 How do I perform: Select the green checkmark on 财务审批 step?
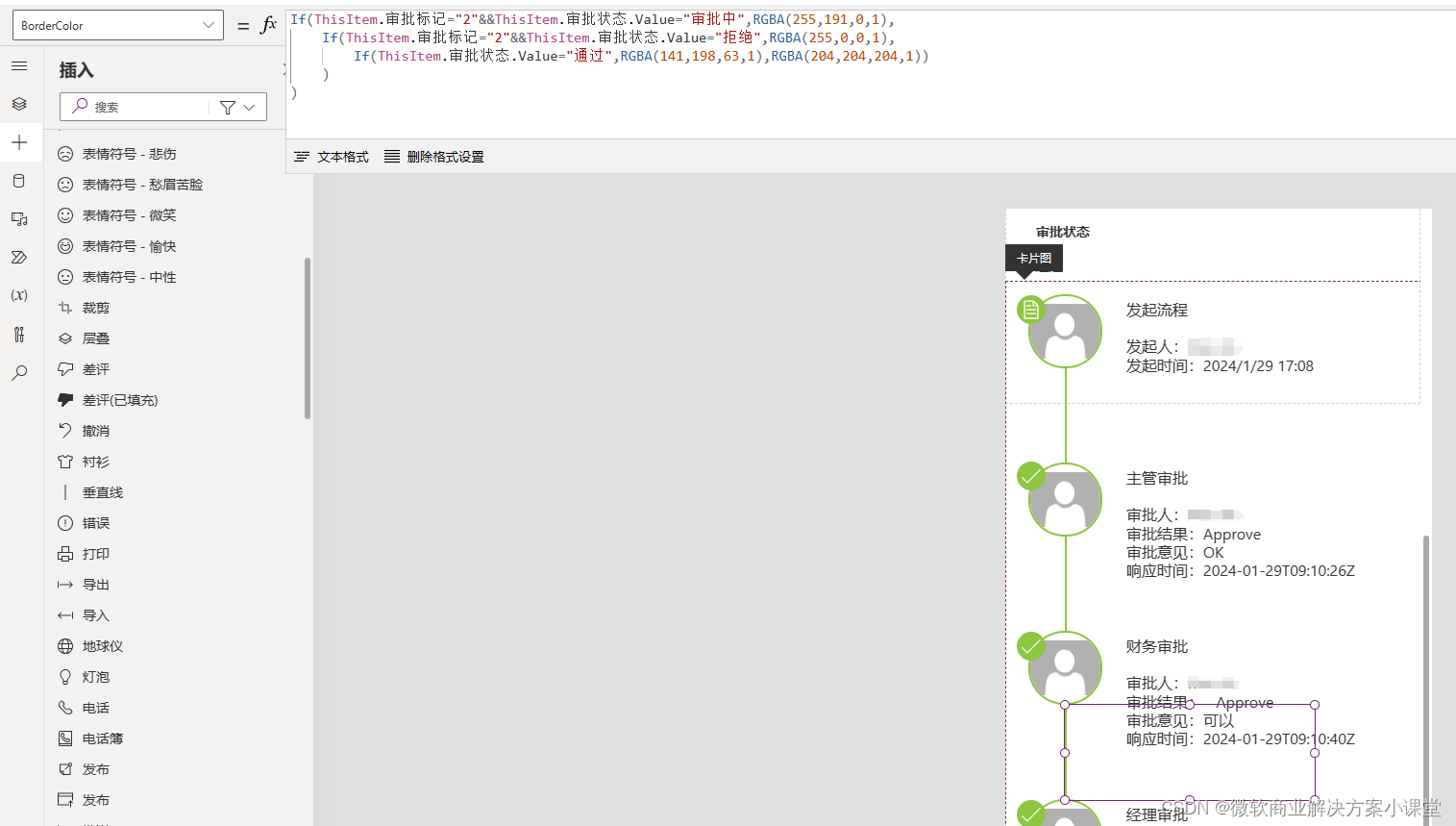tap(1031, 645)
